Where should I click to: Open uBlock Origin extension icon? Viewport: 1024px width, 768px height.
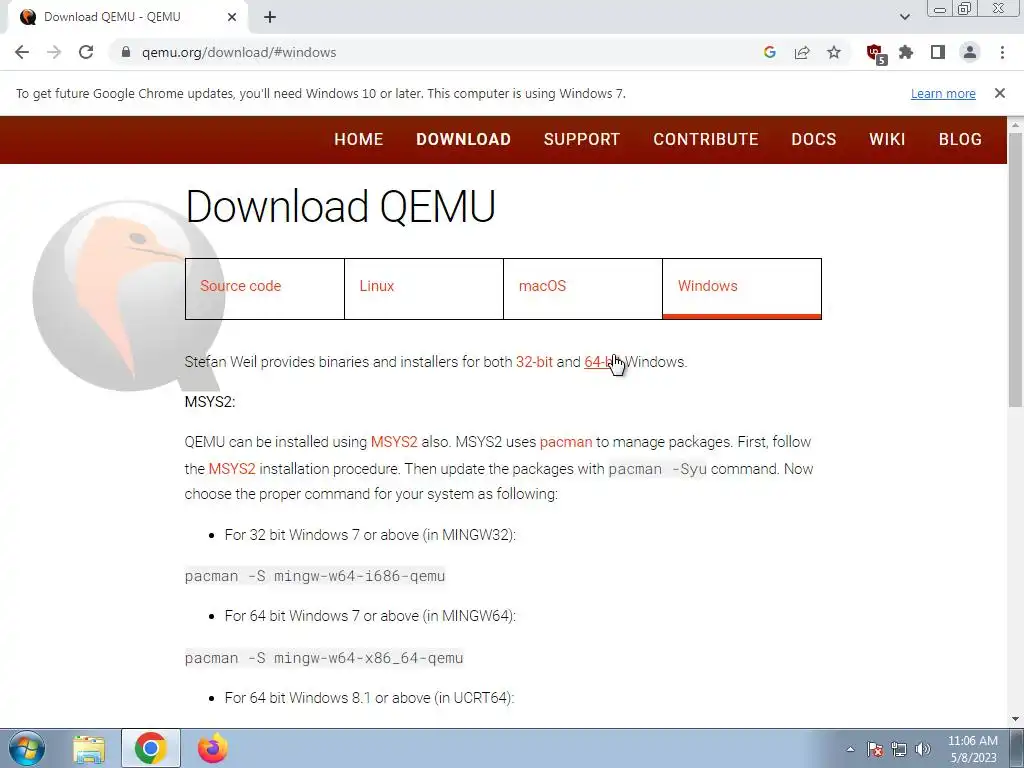(875, 54)
